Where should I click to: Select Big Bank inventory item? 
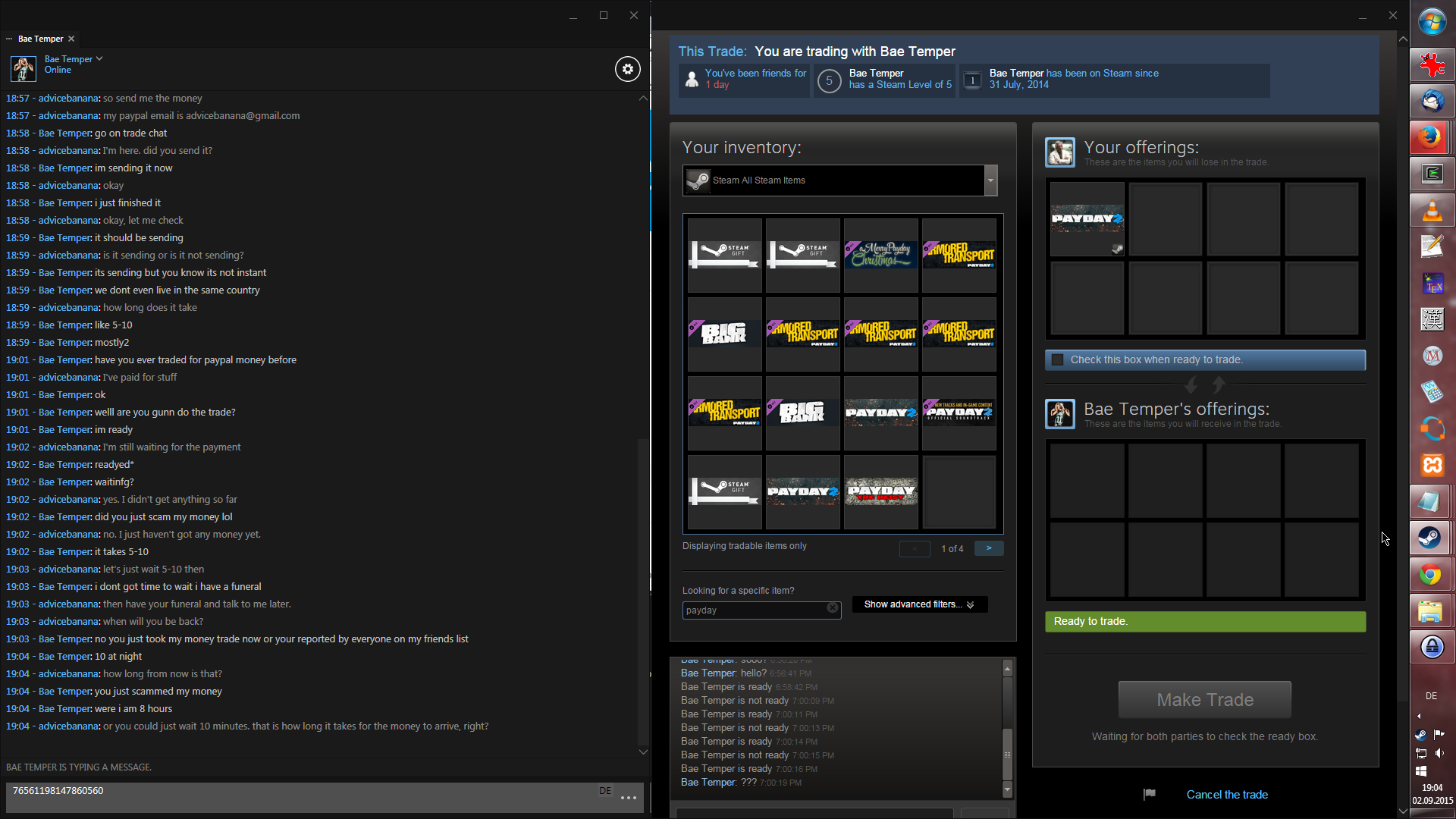point(724,333)
